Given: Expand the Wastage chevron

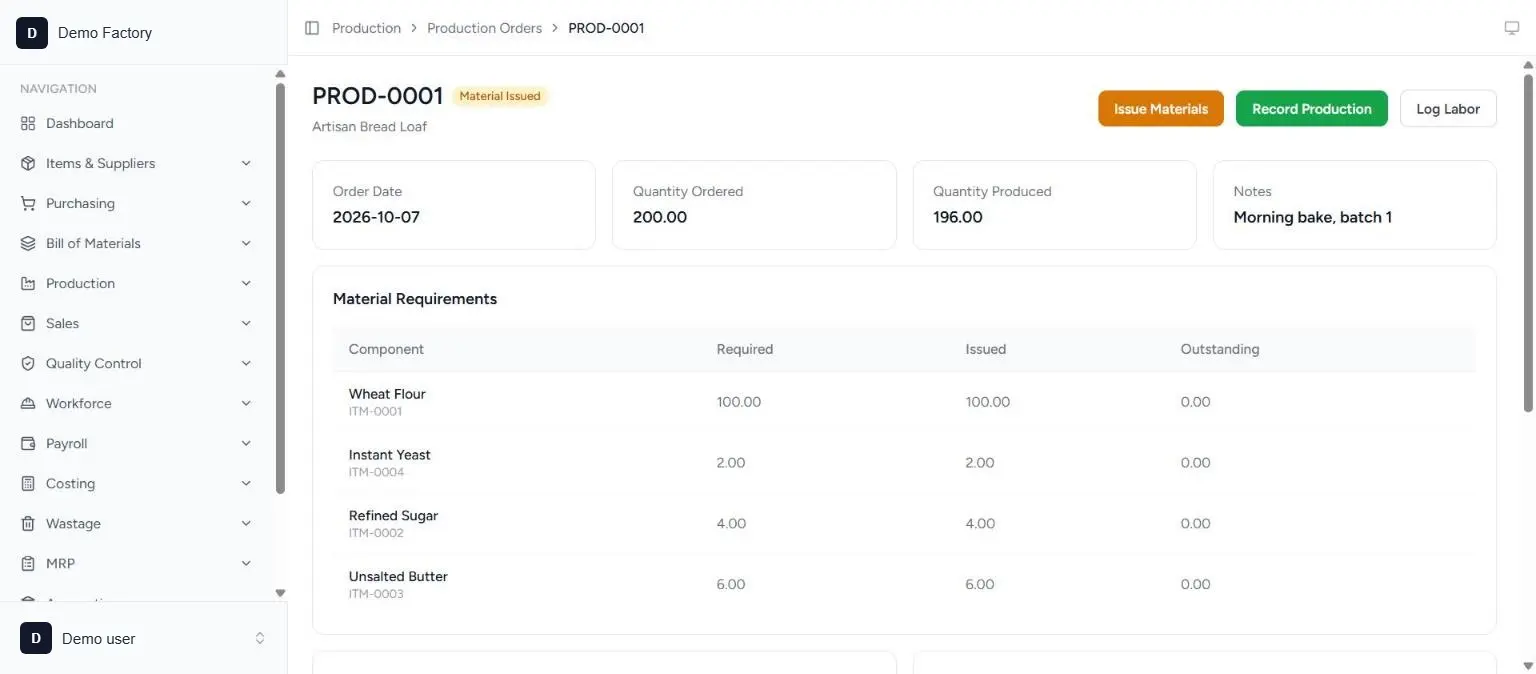Looking at the screenshot, I should [246, 523].
